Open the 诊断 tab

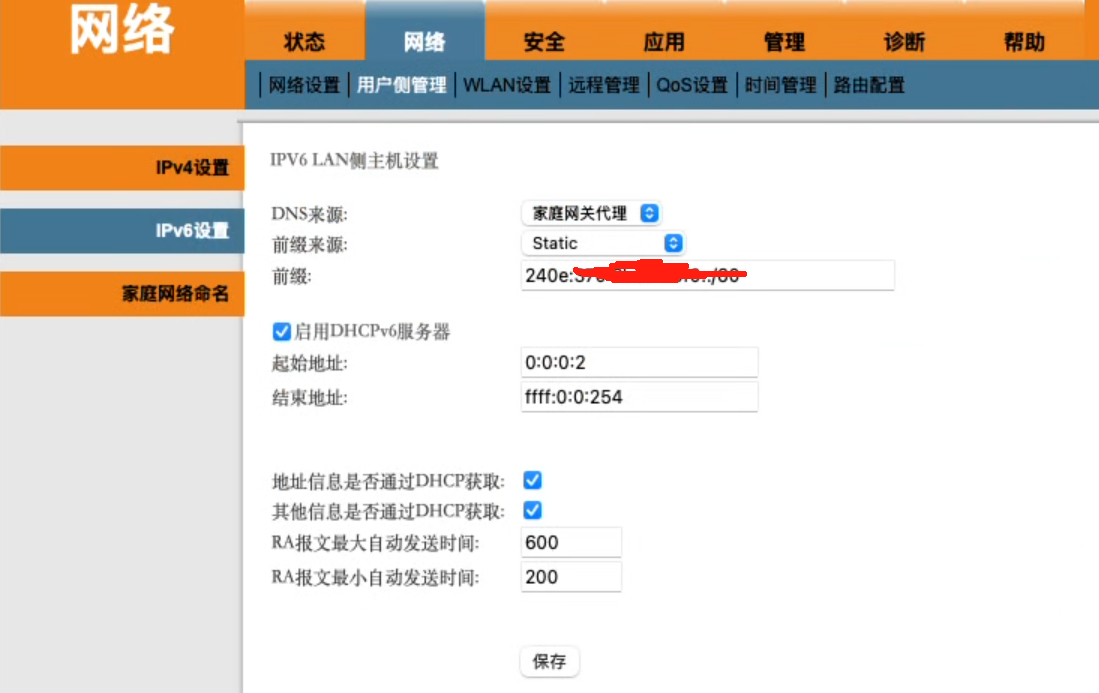click(904, 42)
